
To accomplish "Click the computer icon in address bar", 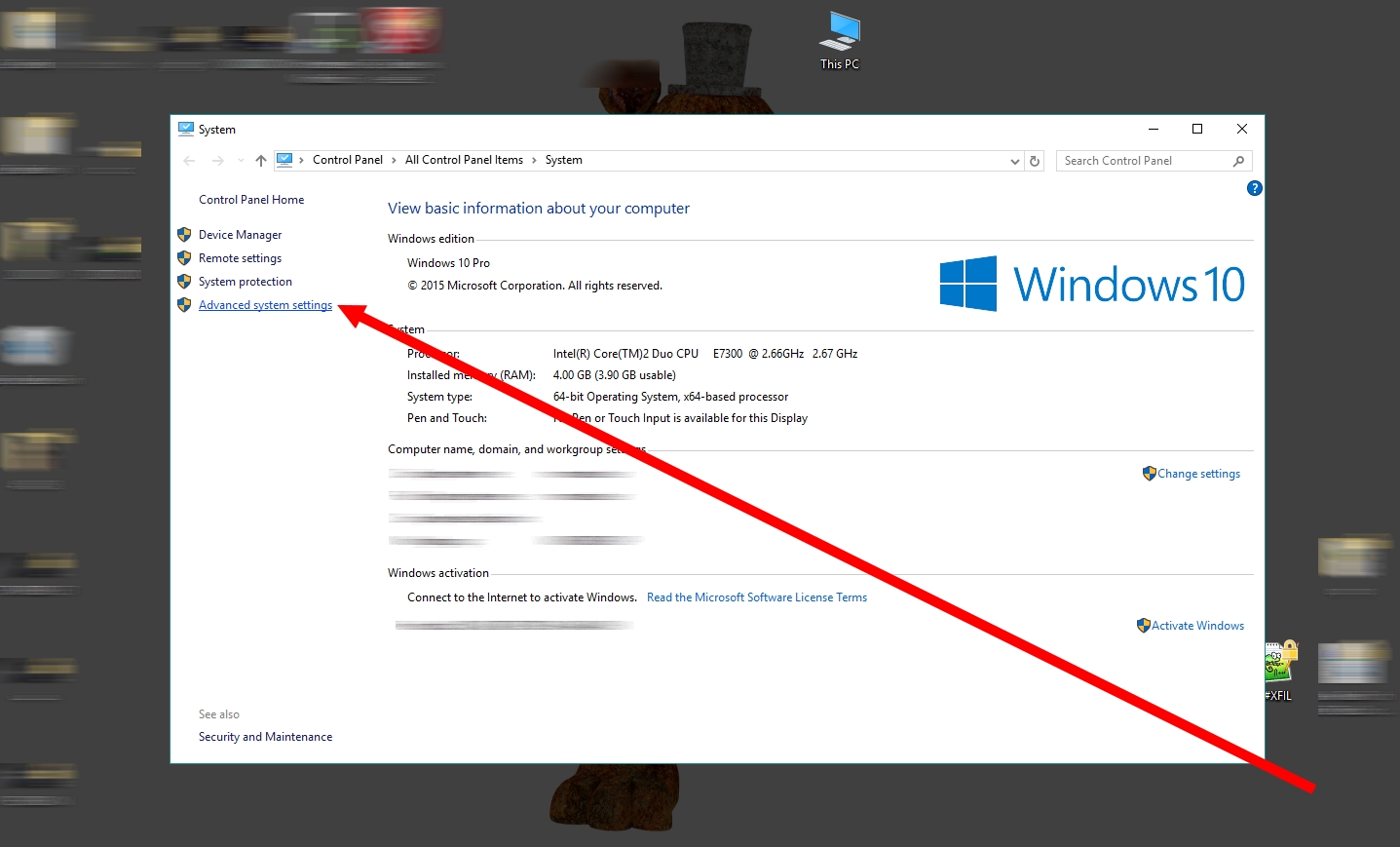I will coord(284,160).
